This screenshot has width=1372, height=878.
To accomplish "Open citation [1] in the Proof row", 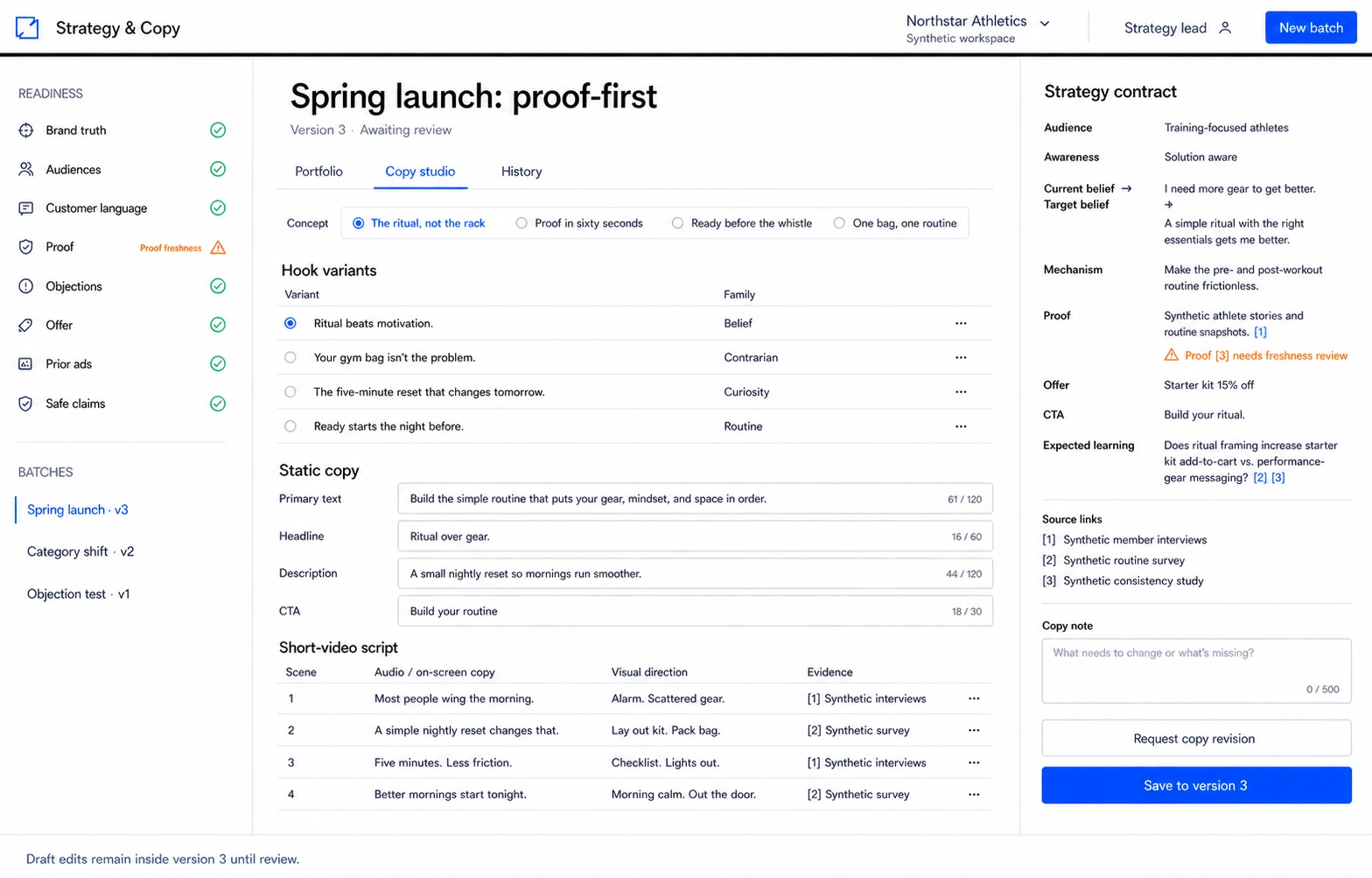I will click(x=1260, y=332).
